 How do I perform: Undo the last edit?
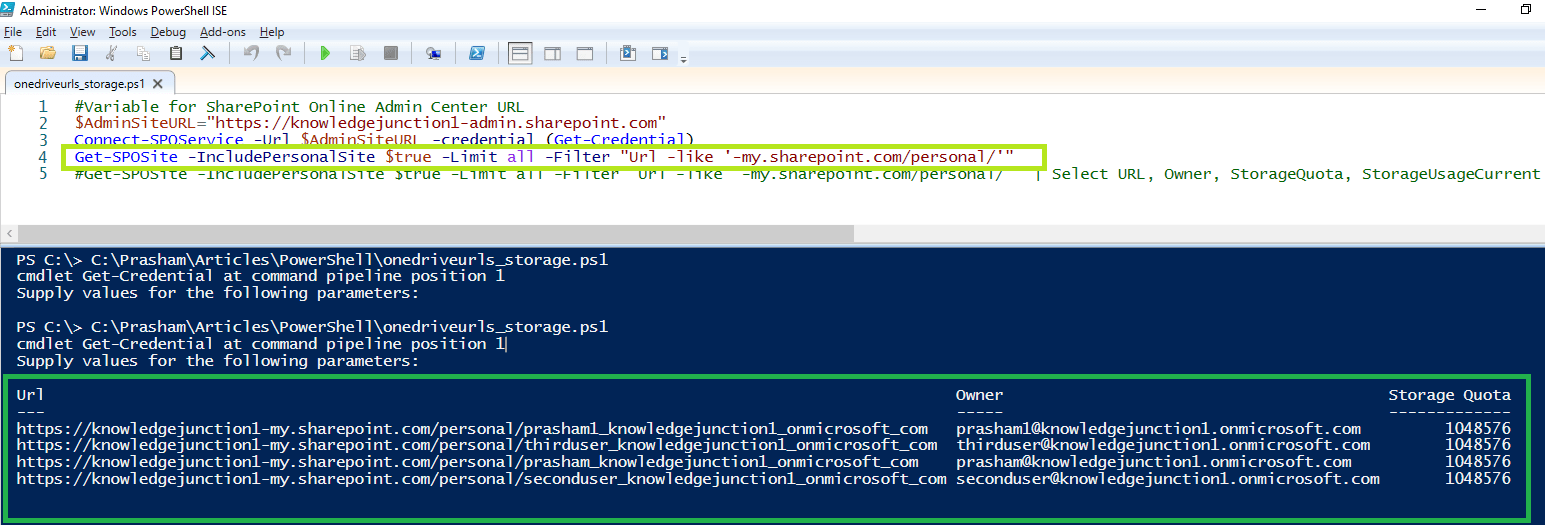click(251, 53)
